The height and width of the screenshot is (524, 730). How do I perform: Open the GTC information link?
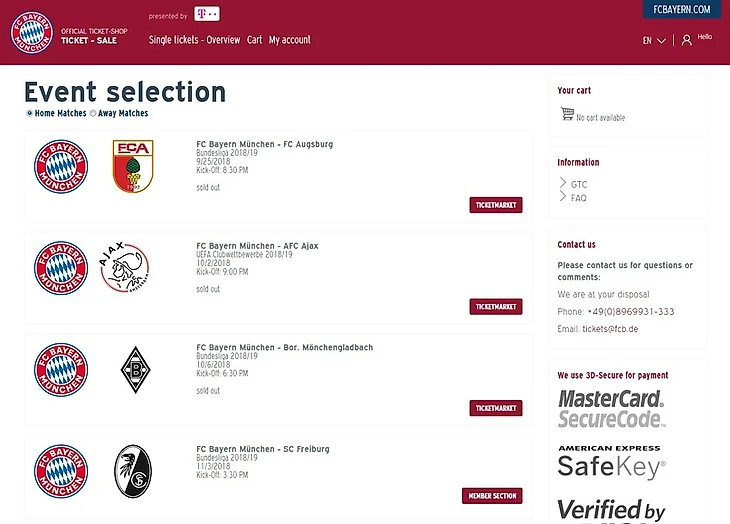click(x=579, y=184)
